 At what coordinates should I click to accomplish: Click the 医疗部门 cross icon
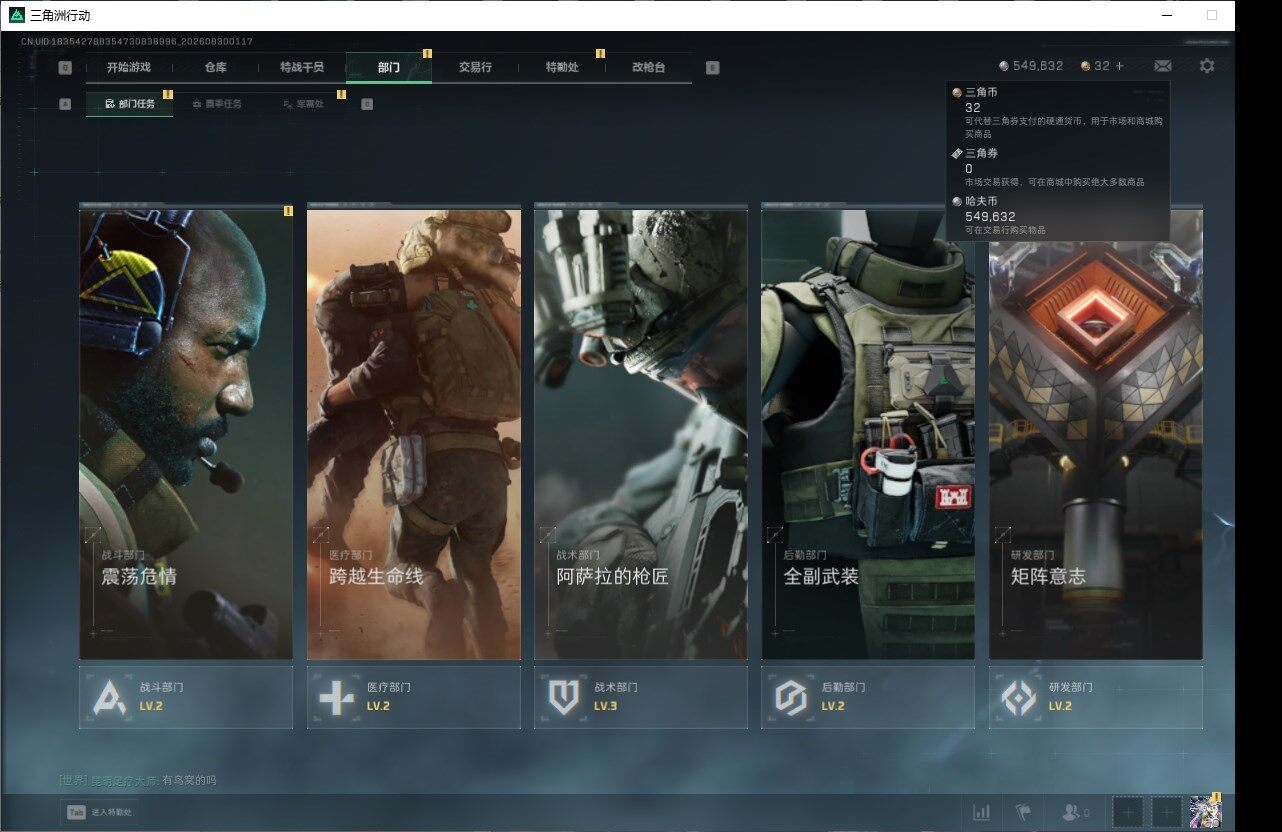click(x=336, y=697)
